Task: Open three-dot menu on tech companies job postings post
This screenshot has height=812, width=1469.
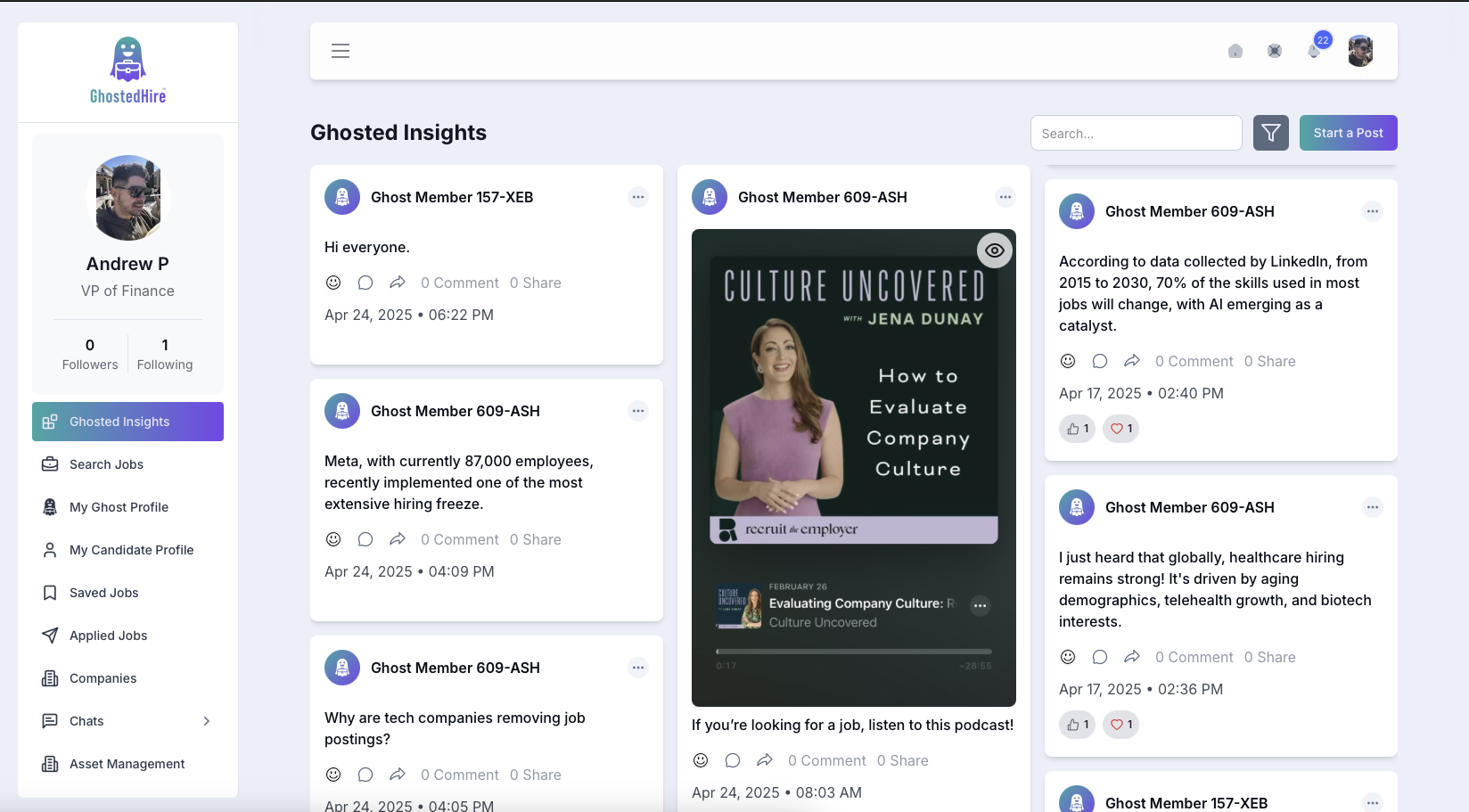Action: click(638, 668)
